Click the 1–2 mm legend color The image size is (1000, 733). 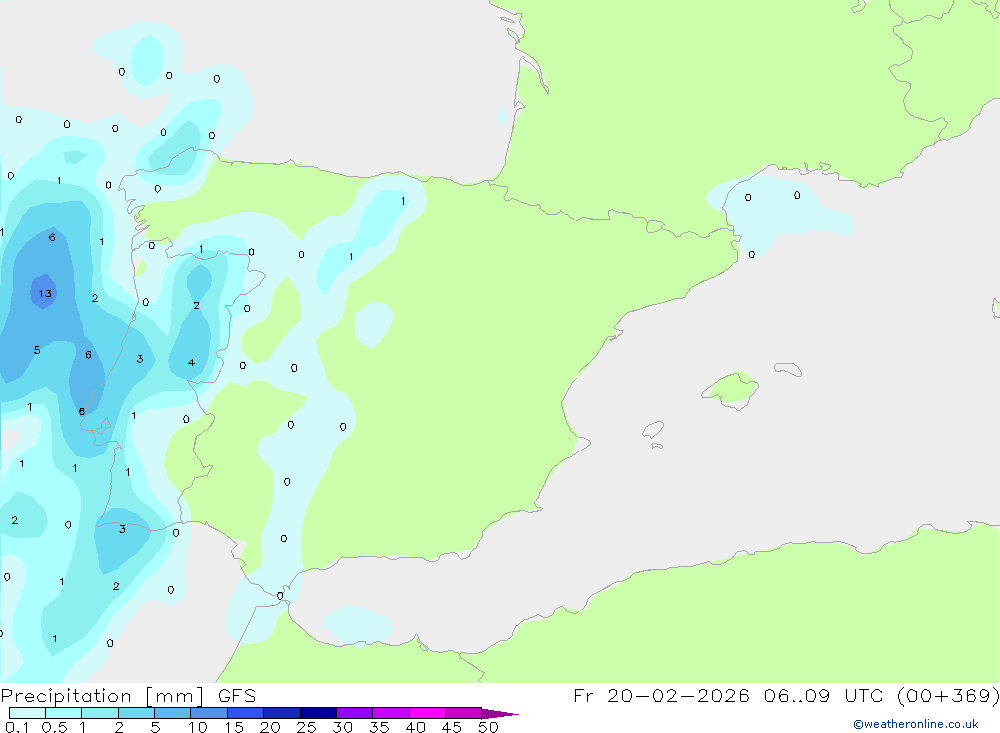[99, 713]
